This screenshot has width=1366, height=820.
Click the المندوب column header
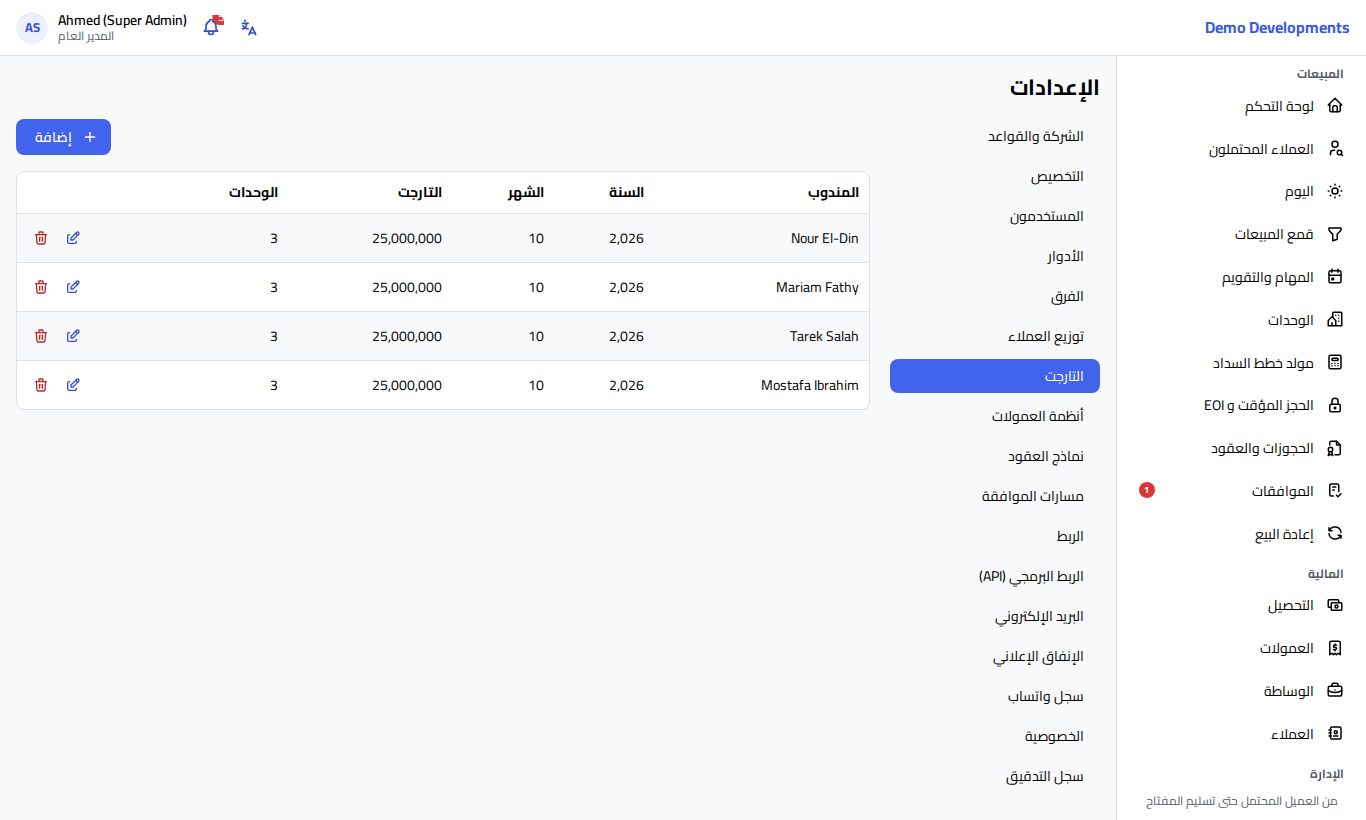(x=833, y=192)
